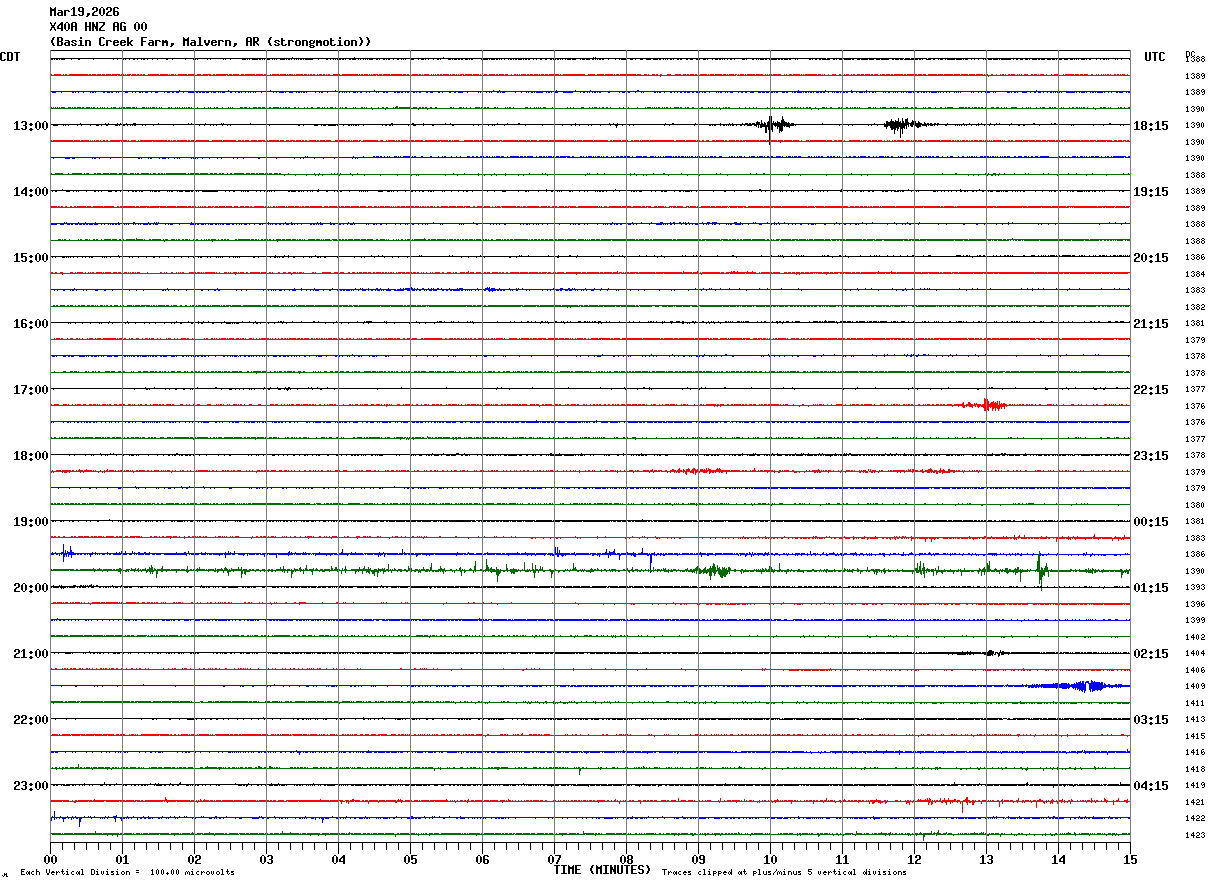Click the vertical division microvolts note
The image size is (1210, 886).
pos(127,872)
